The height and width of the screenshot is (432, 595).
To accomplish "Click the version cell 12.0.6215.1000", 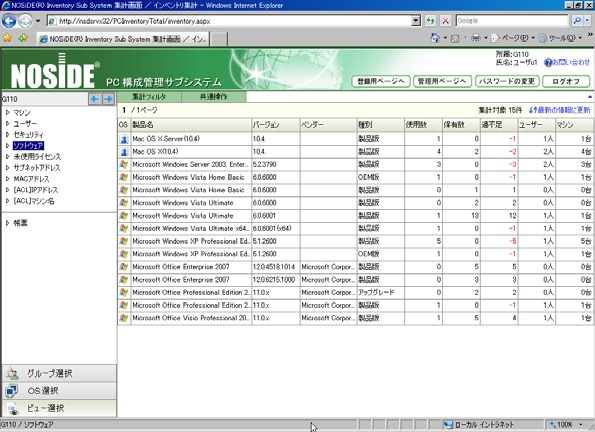I will pos(275,280).
